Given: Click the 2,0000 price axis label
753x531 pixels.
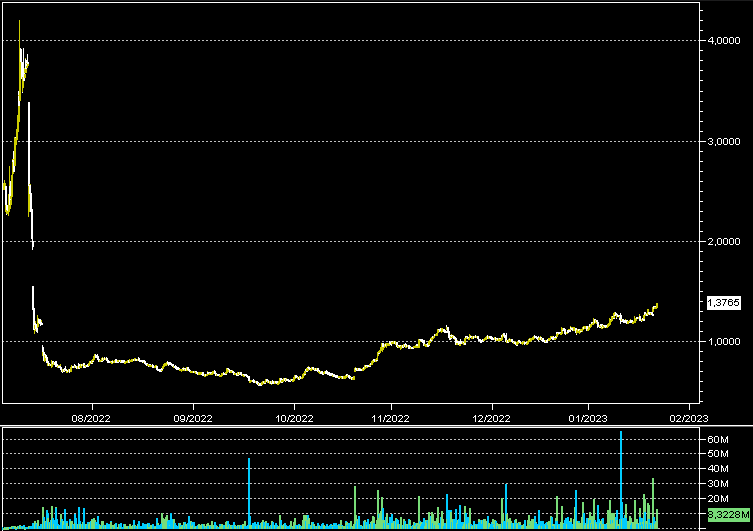Looking at the screenshot, I should pyautogui.click(x=724, y=241).
